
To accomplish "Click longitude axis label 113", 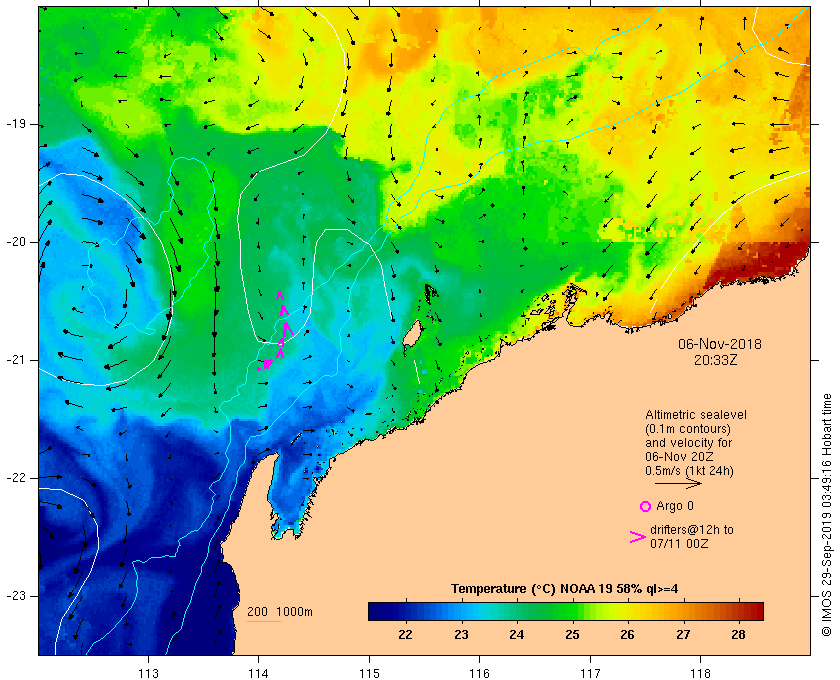I will coord(148,673).
